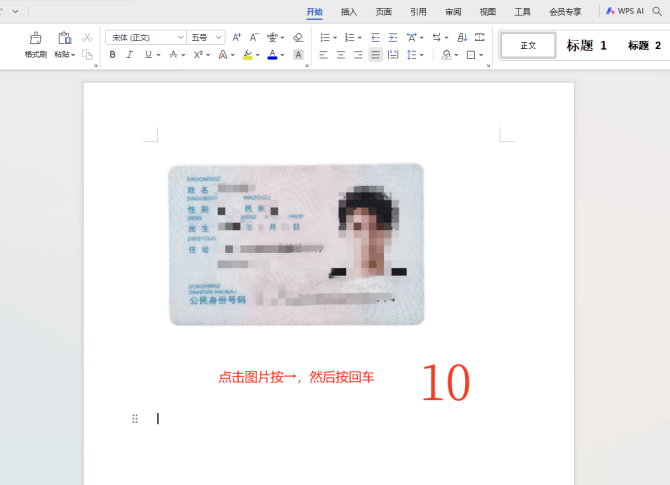Toggle justify alignment
This screenshot has width=670, height=485.
click(375, 55)
